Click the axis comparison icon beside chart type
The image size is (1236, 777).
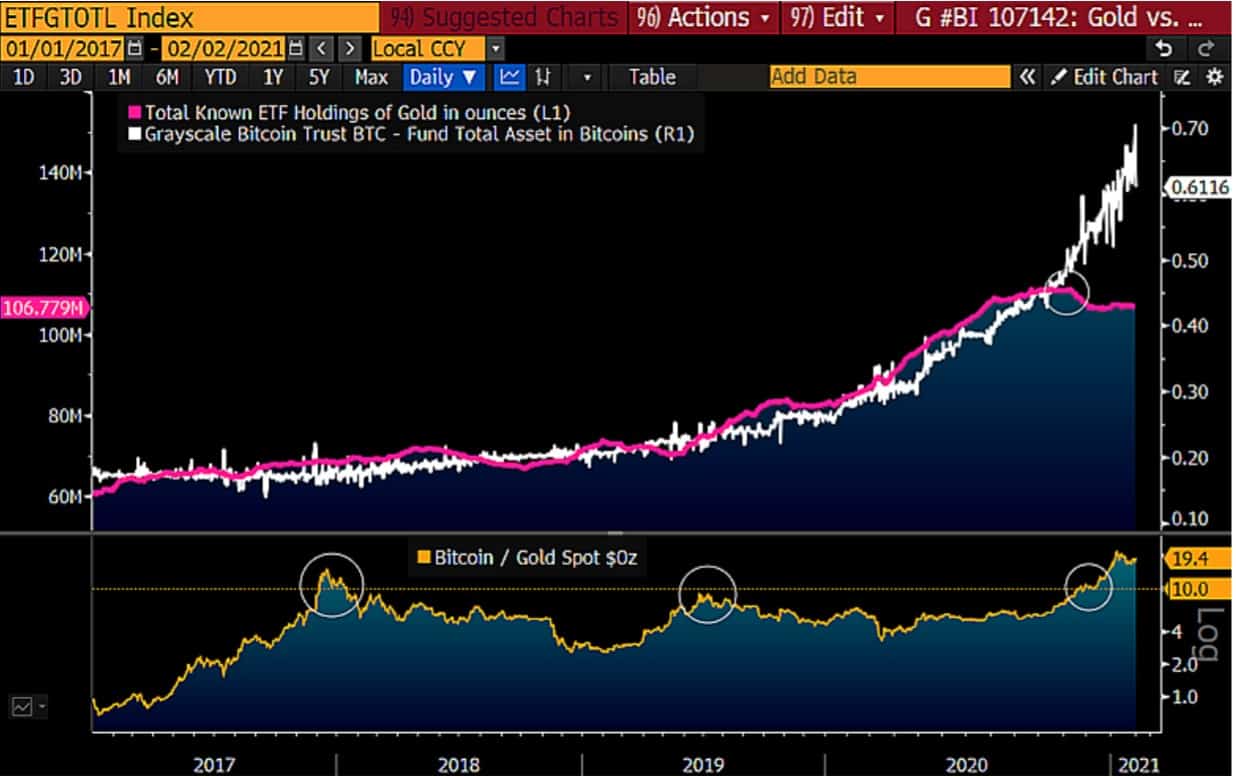coord(544,77)
